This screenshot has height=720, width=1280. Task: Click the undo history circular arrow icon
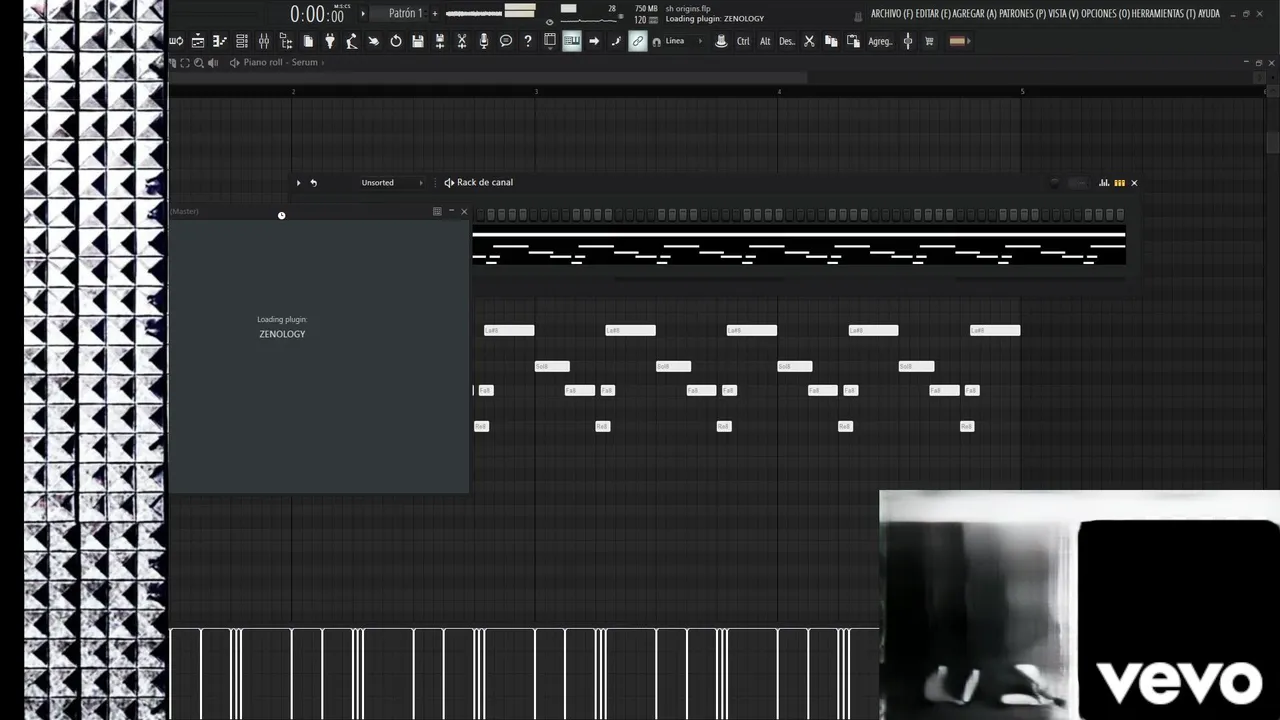coord(396,41)
